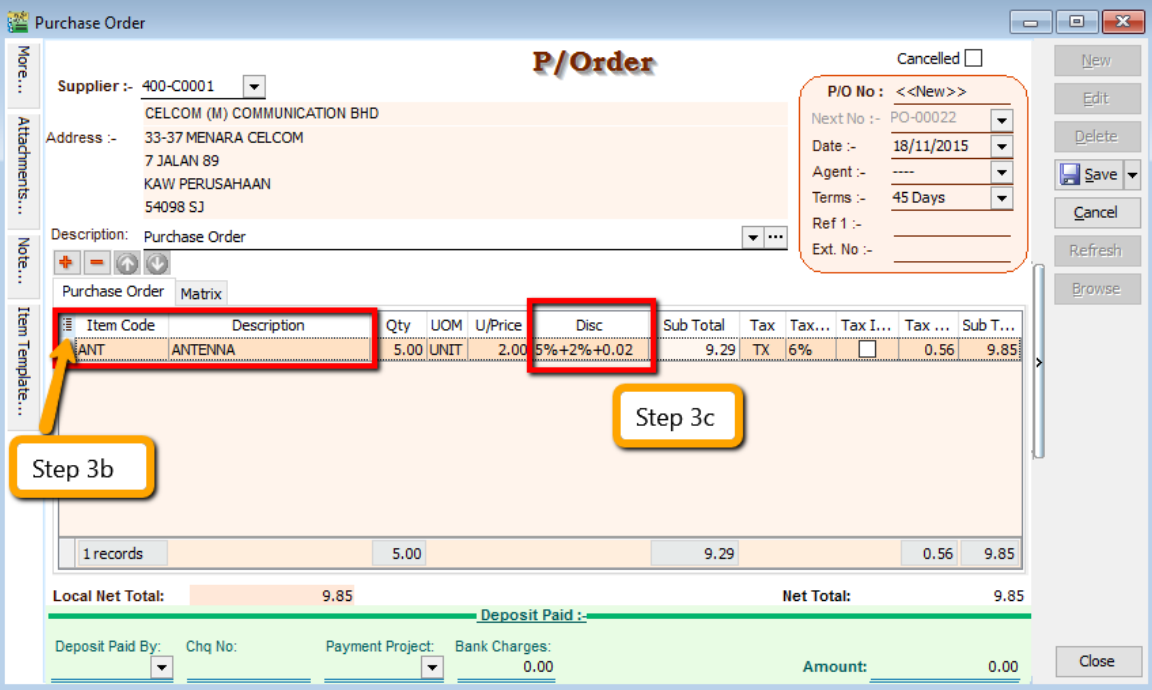Image resolution: width=1152 pixels, height=690 pixels.
Task: Open the Supplier code dropdown
Action: 253,87
